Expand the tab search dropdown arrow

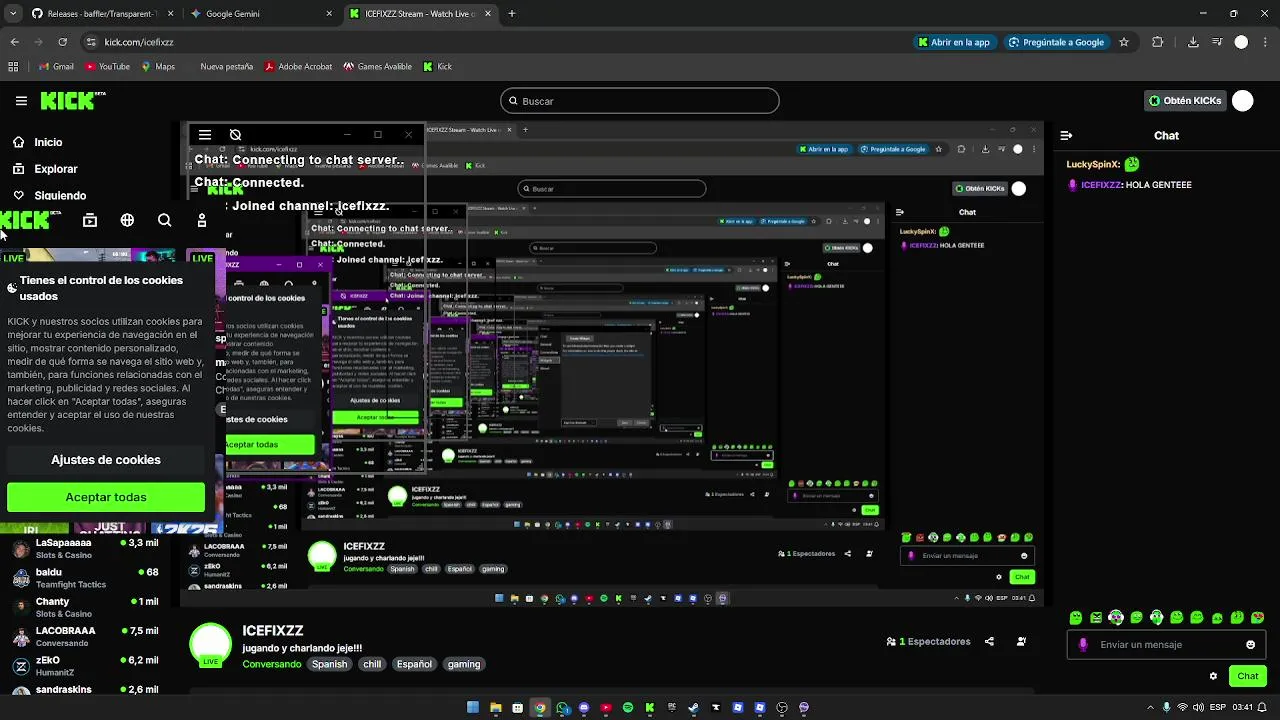click(13, 14)
